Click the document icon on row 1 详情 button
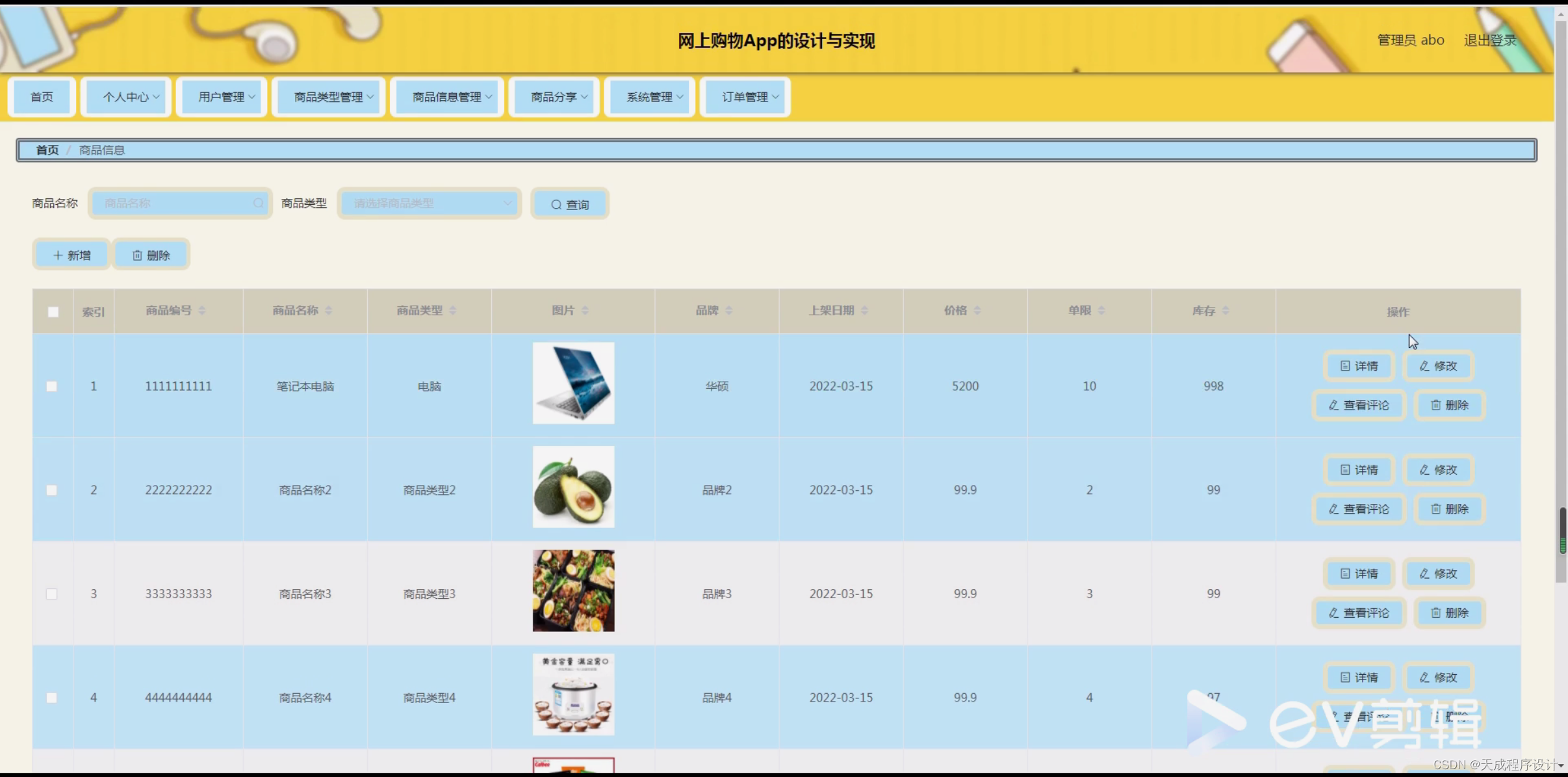Viewport: 1568px width, 777px height. (1344, 365)
